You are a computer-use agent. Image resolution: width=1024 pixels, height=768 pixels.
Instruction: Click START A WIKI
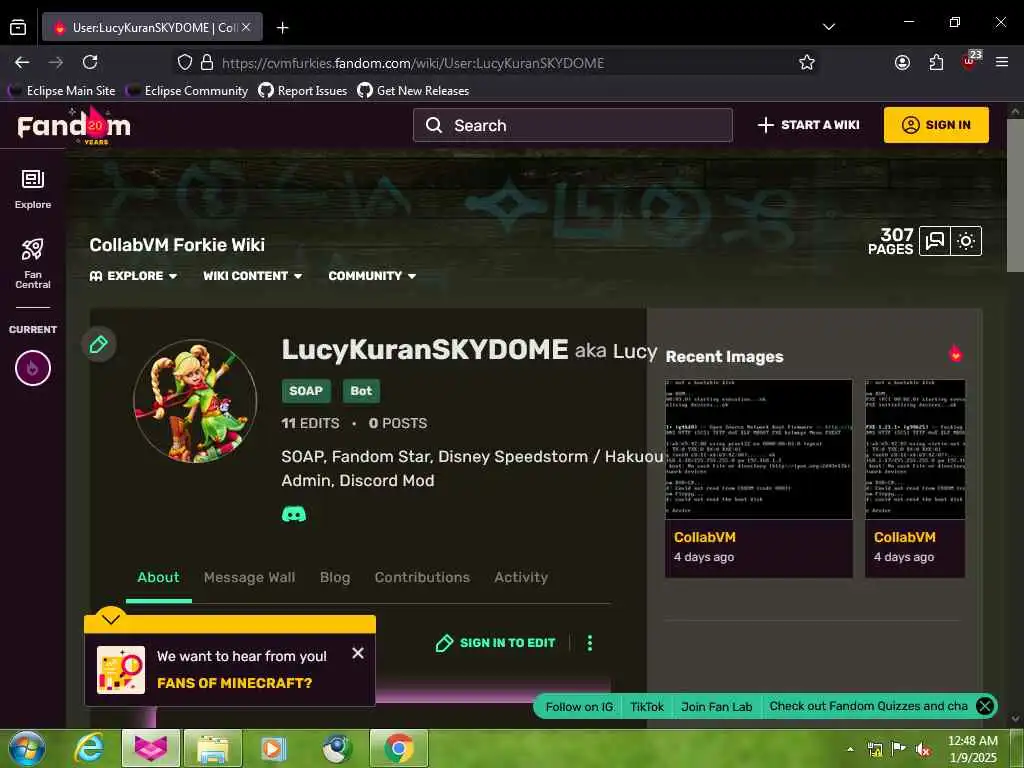pyautogui.click(x=808, y=125)
